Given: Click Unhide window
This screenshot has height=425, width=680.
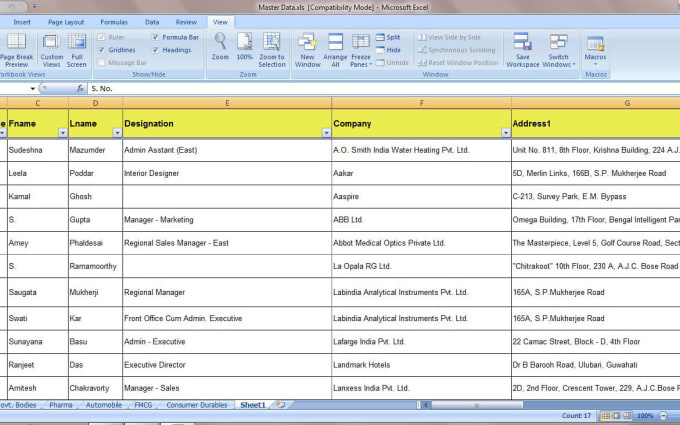Looking at the screenshot, I should click(x=392, y=62).
